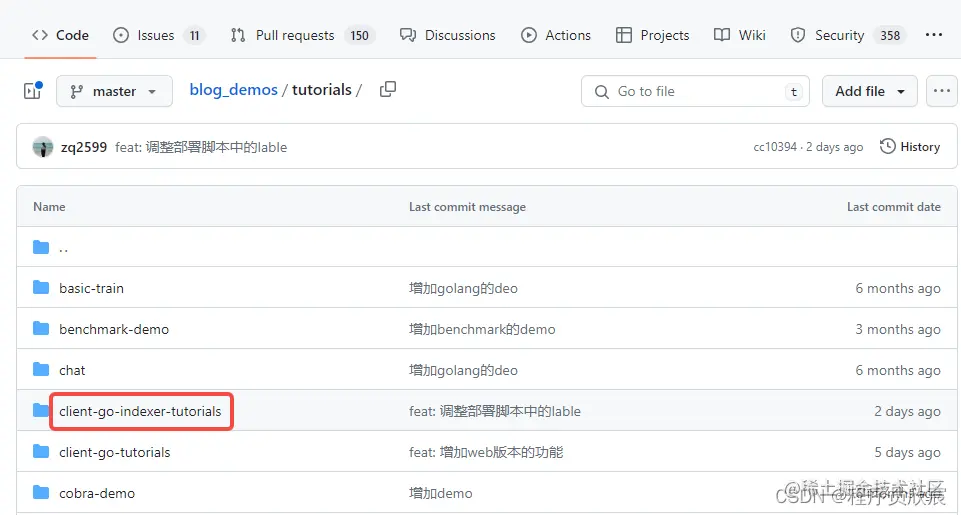Open latest commit message in header
The height and width of the screenshot is (515, 961).
pos(201,147)
